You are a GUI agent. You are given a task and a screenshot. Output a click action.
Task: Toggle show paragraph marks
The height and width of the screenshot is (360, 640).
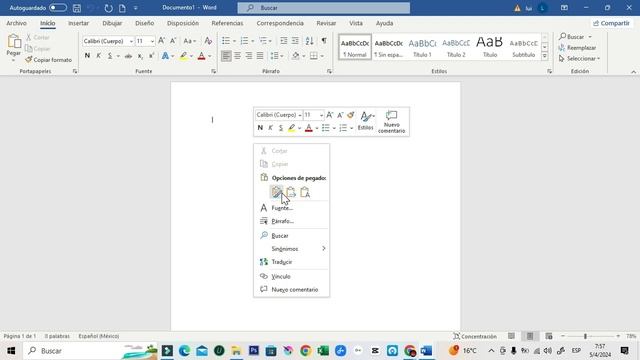pos(324,41)
